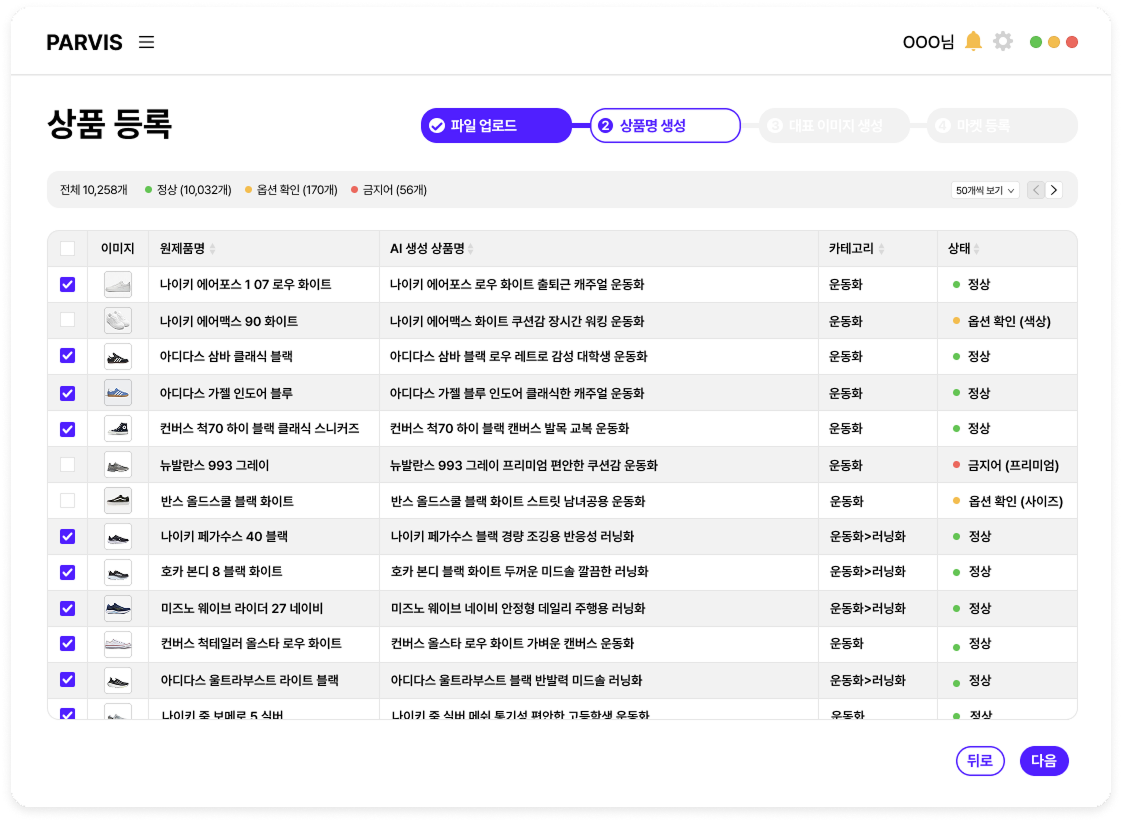Filter by 금지어 (56개)
Image resolution: width=1122 pixels, height=822 pixels.
[x=389, y=190]
